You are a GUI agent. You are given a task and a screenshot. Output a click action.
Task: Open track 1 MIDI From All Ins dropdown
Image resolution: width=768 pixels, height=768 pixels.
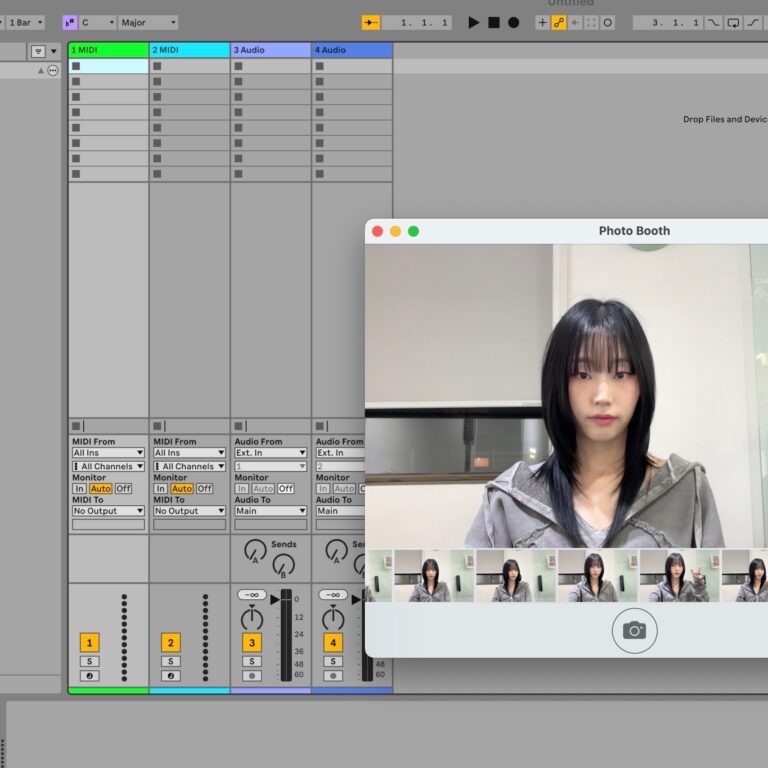click(x=108, y=453)
